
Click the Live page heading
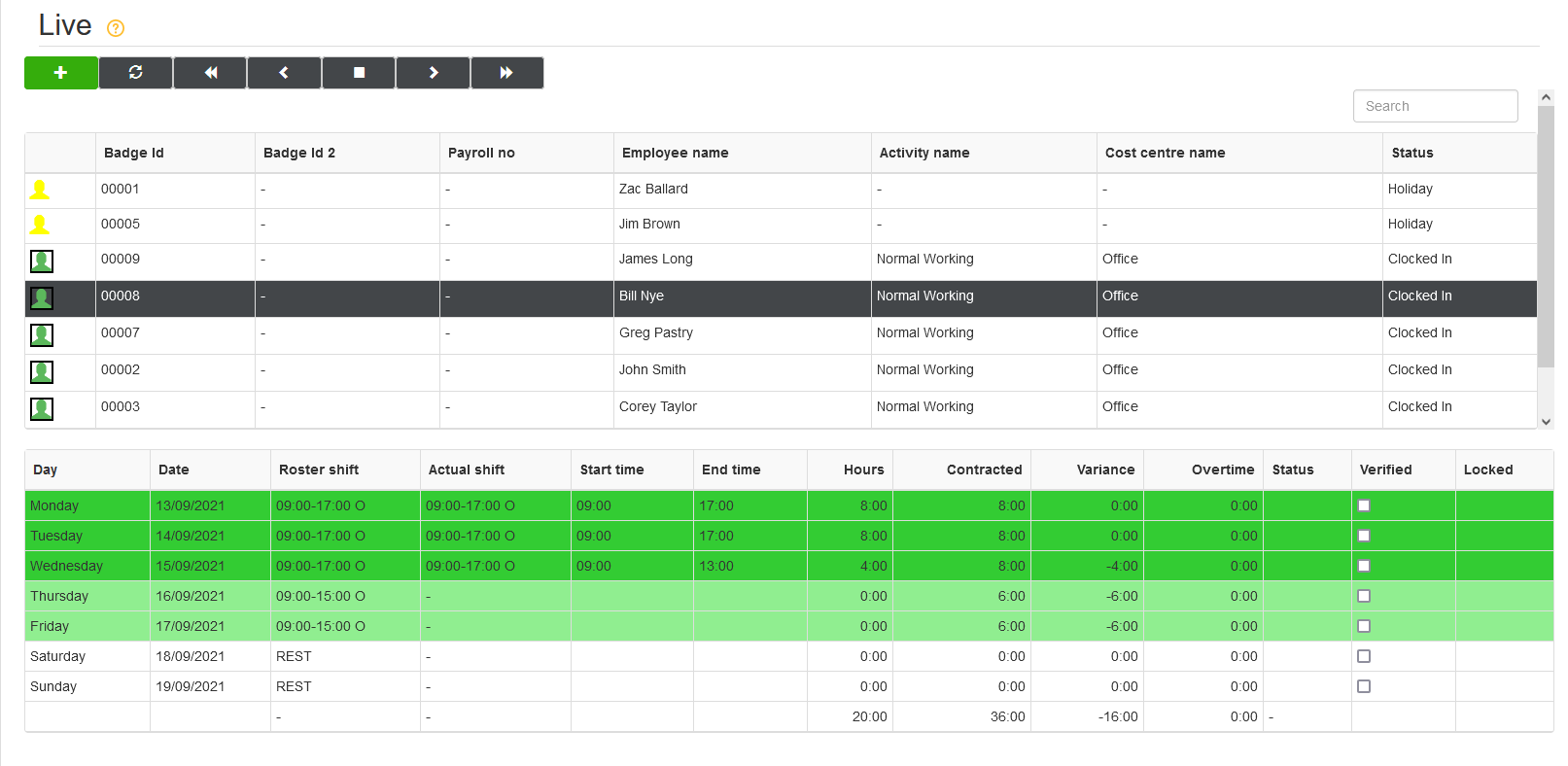[x=65, y=25]
